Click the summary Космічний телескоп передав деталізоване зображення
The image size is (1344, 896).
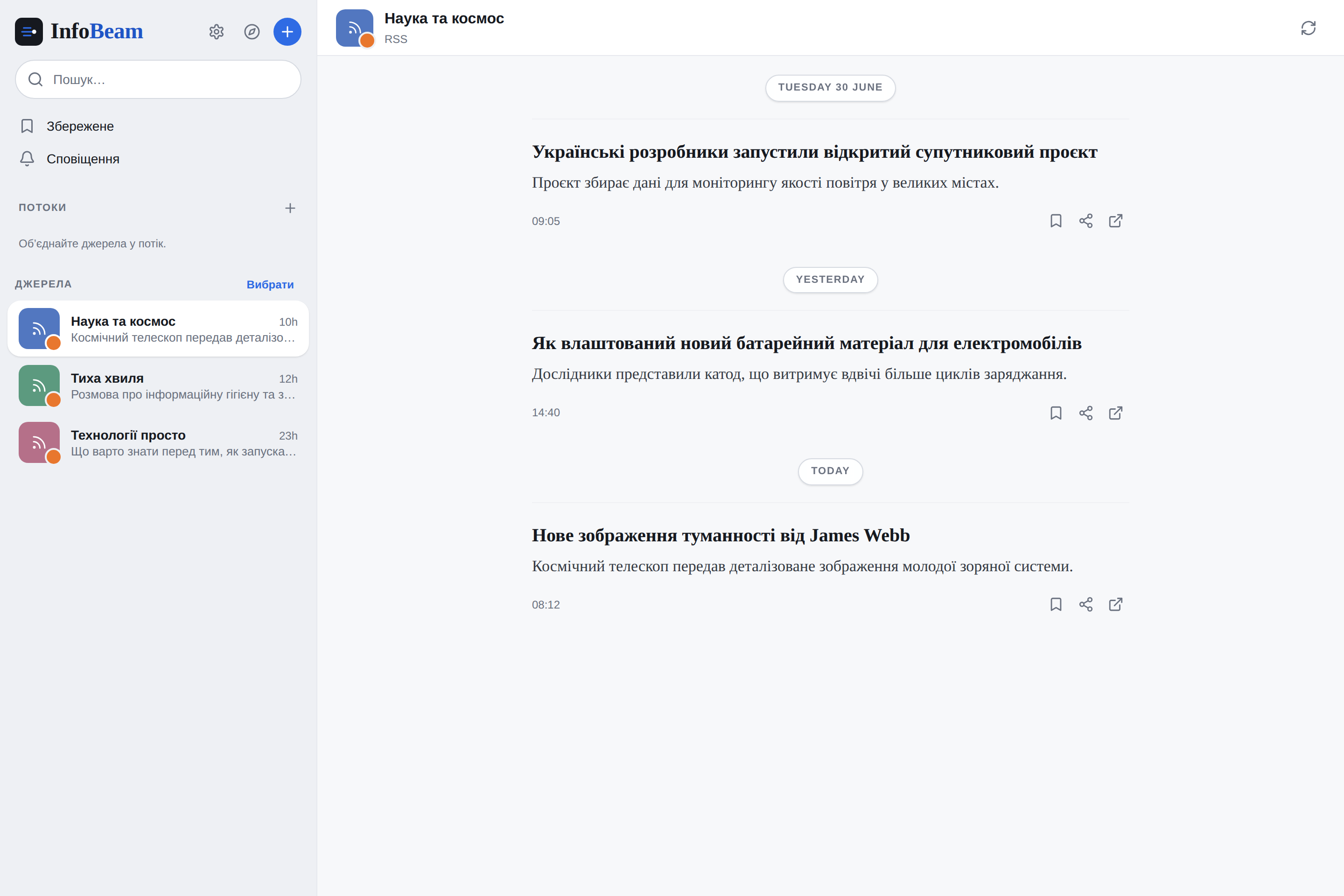802,566
